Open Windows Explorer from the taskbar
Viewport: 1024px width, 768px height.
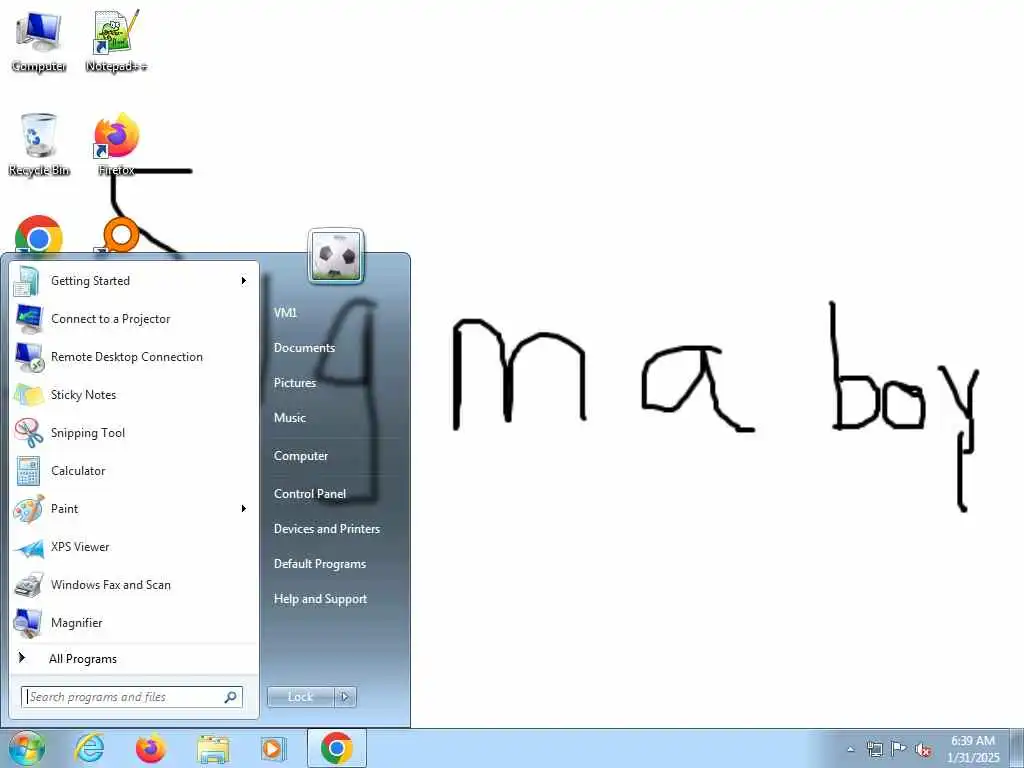click(x=213, y=748)
